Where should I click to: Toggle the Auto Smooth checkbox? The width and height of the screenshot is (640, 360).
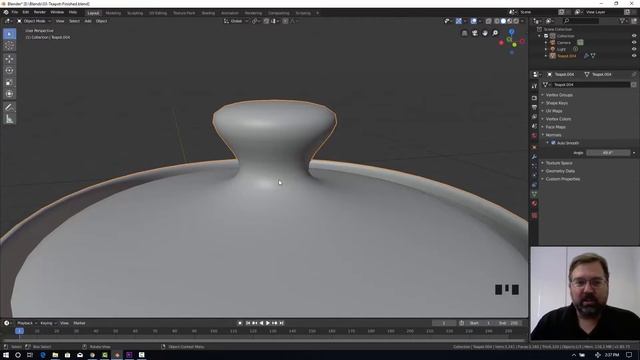click(553, 143)
